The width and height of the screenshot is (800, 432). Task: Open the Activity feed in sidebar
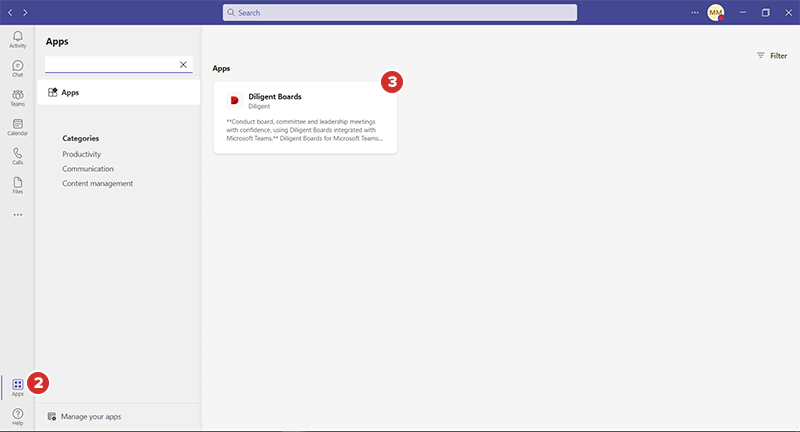click(17, 39)
